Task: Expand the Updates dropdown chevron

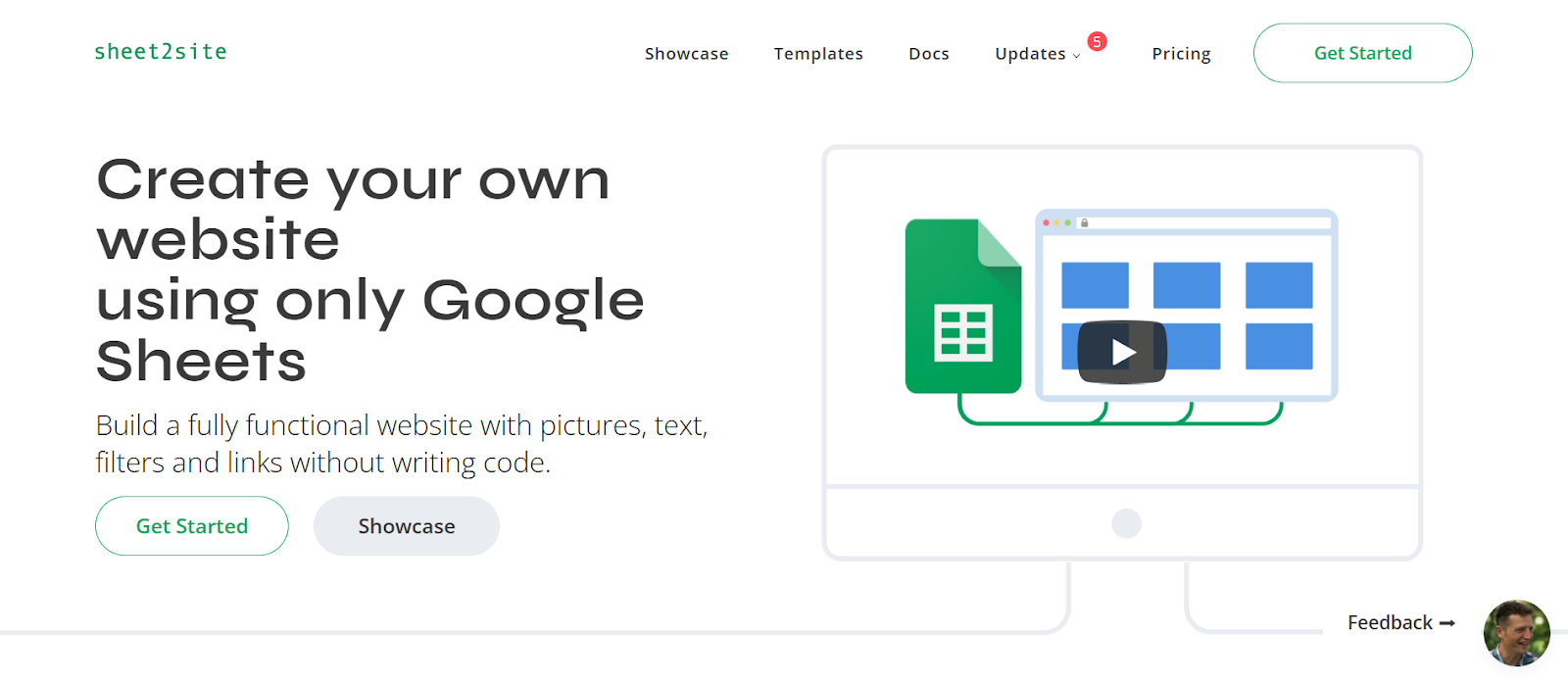Action: point(1076,56)
